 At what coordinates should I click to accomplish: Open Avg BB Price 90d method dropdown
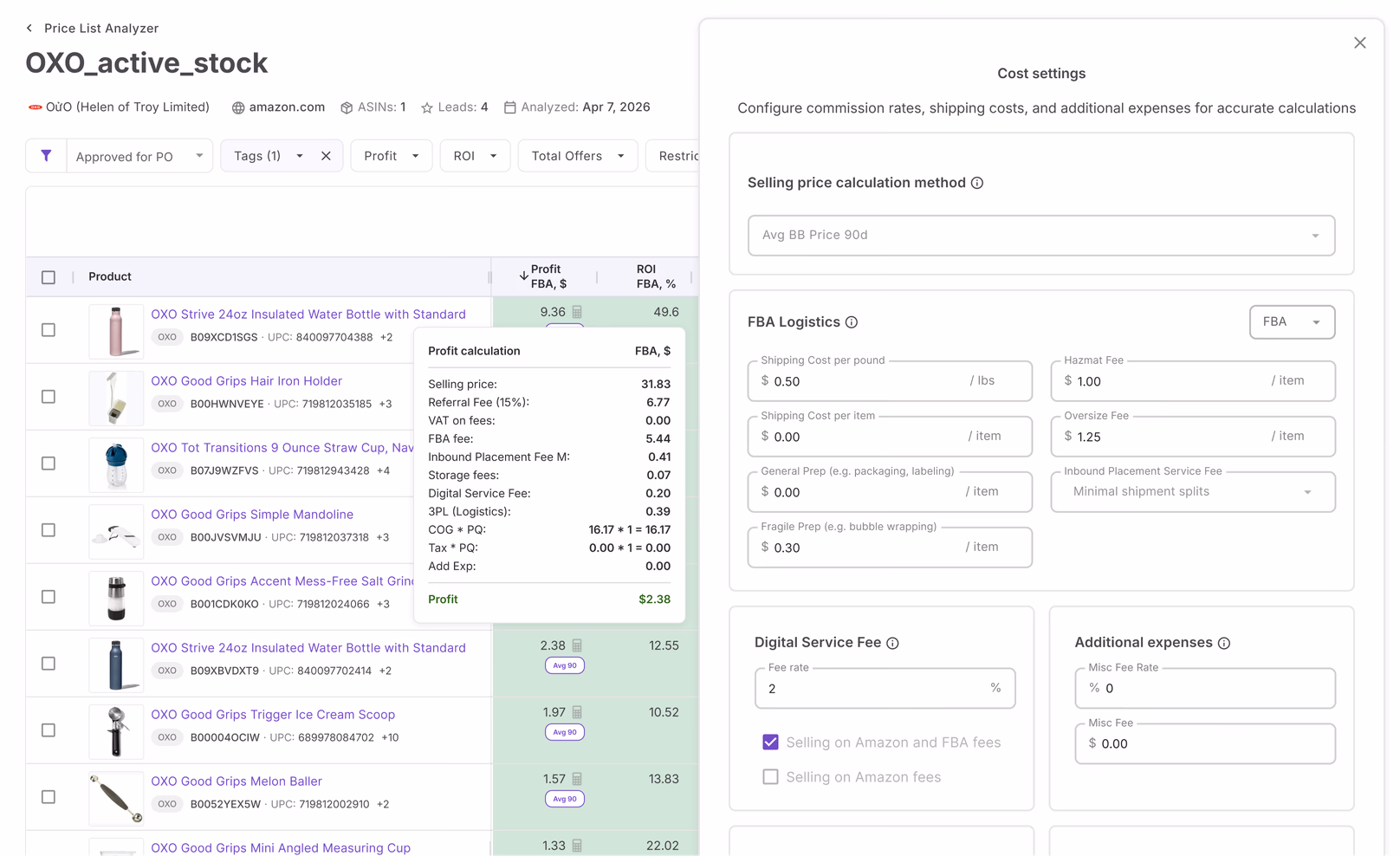[x=1041, y=236]
